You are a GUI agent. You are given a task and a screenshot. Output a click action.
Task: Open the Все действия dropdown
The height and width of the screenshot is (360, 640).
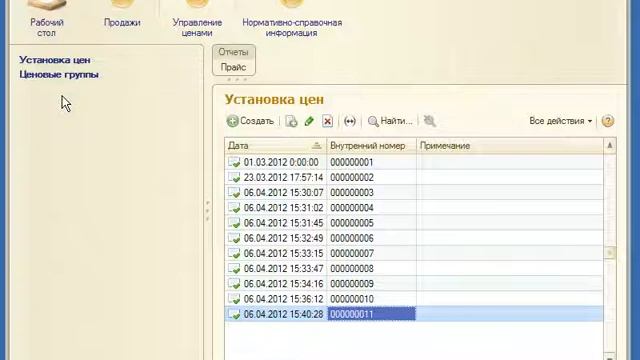[x=560, y=121]
